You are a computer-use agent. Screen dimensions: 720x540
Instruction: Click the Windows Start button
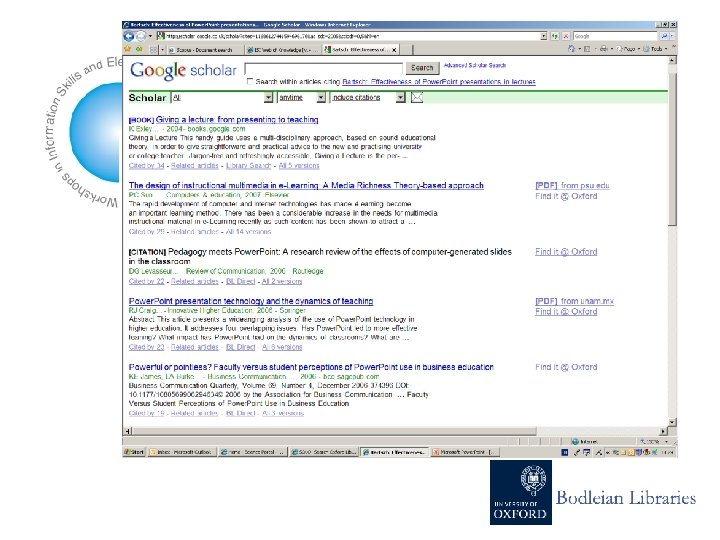click(134, 452)
